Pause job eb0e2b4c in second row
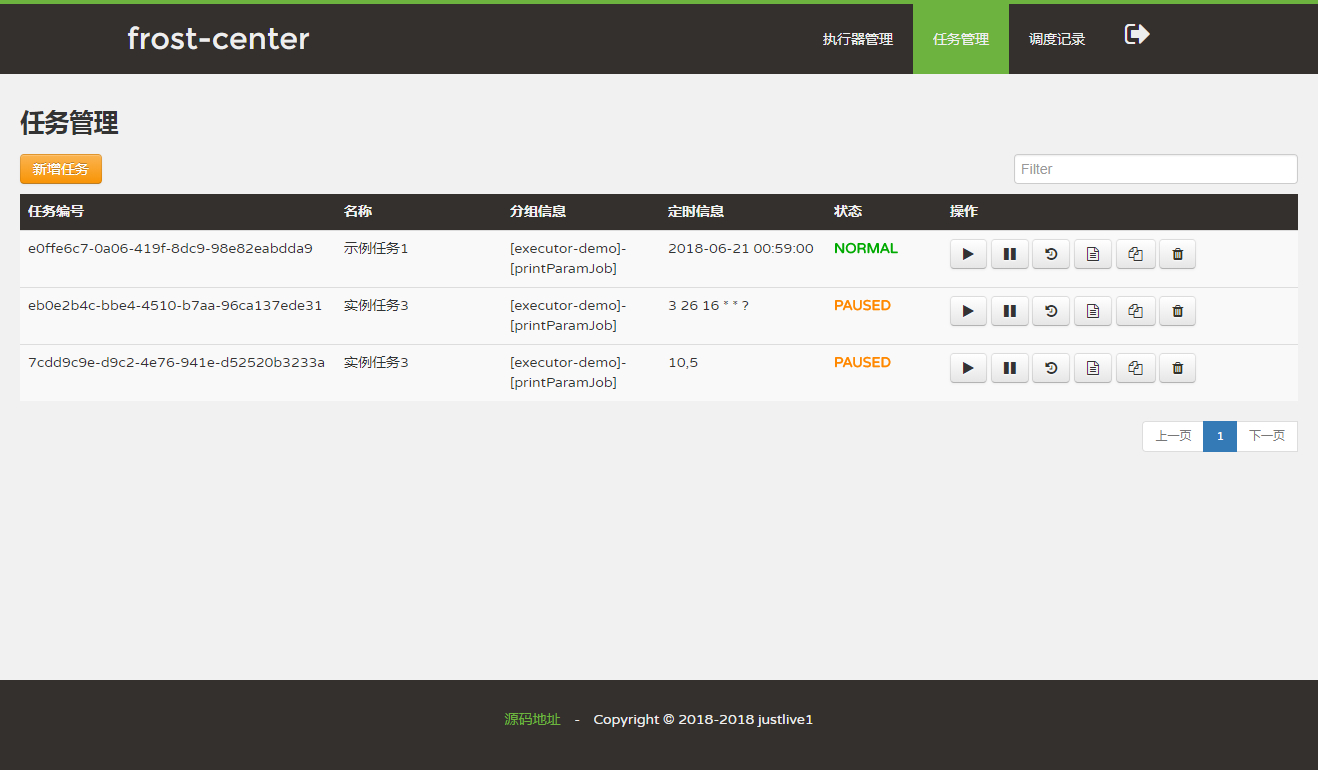Viewport: 1318px width, 770px height. tap(1009, 312)
